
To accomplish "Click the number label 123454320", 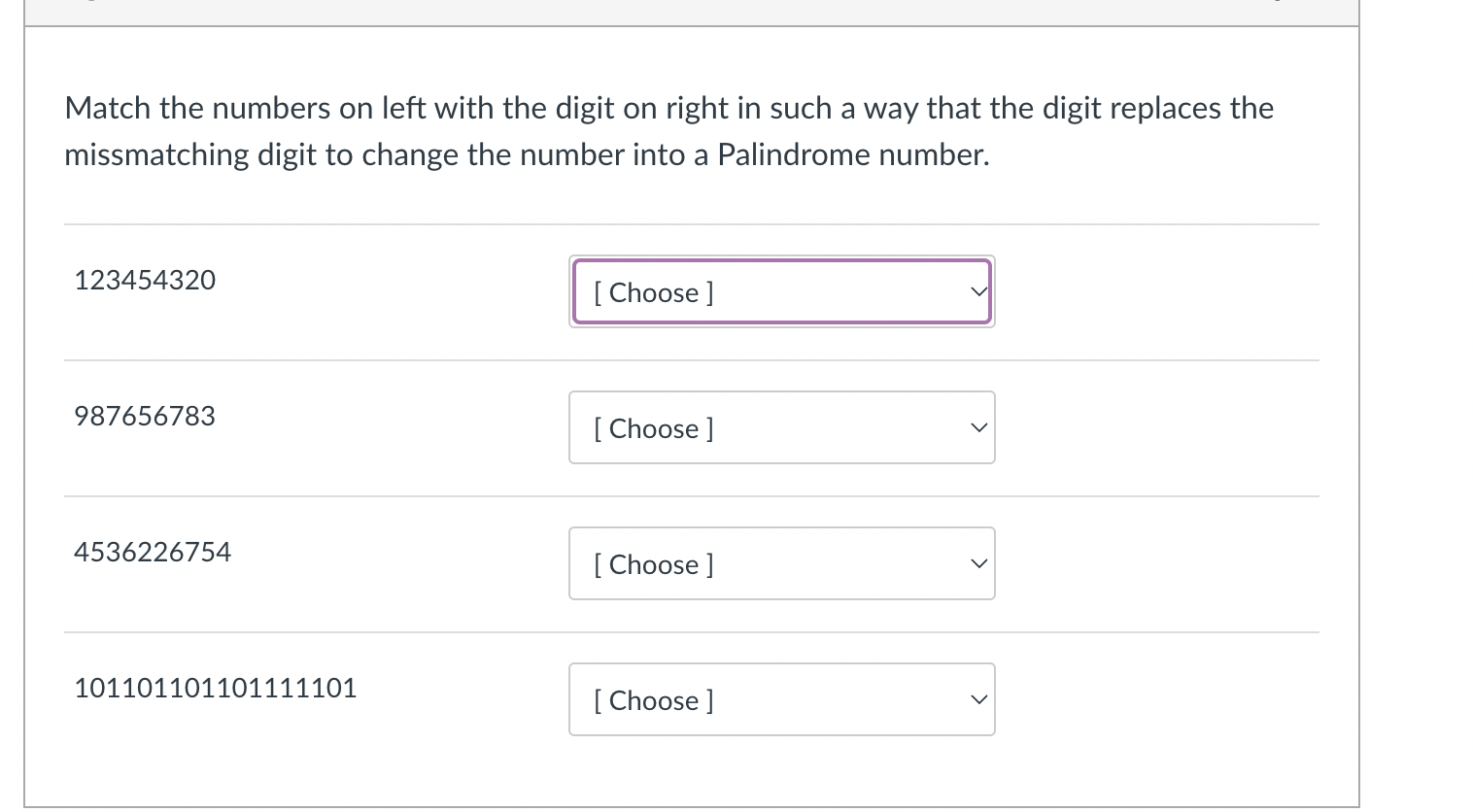I will click(x=144, y=280).
